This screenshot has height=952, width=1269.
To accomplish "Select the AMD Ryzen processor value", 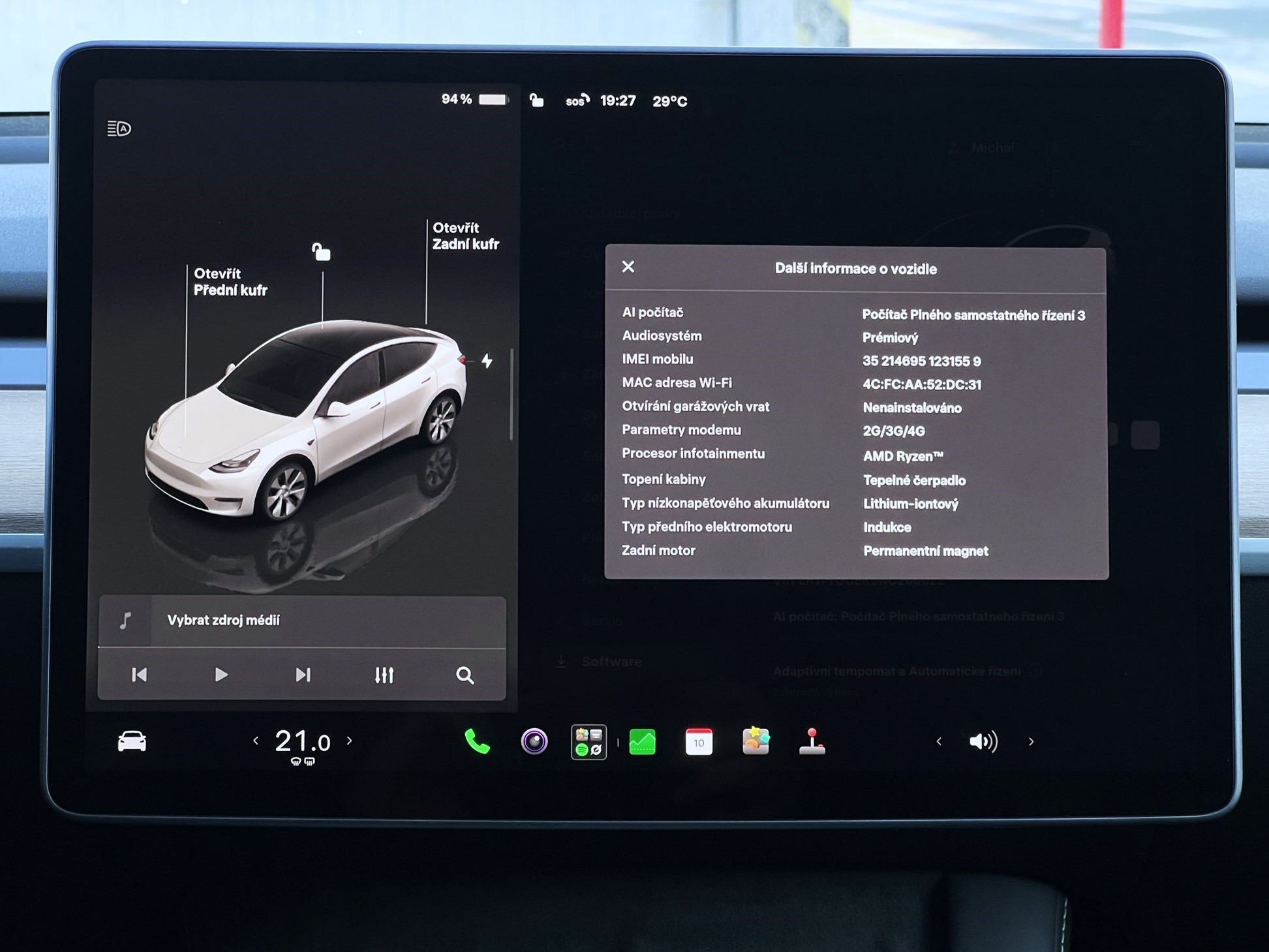I will (903, 455).
